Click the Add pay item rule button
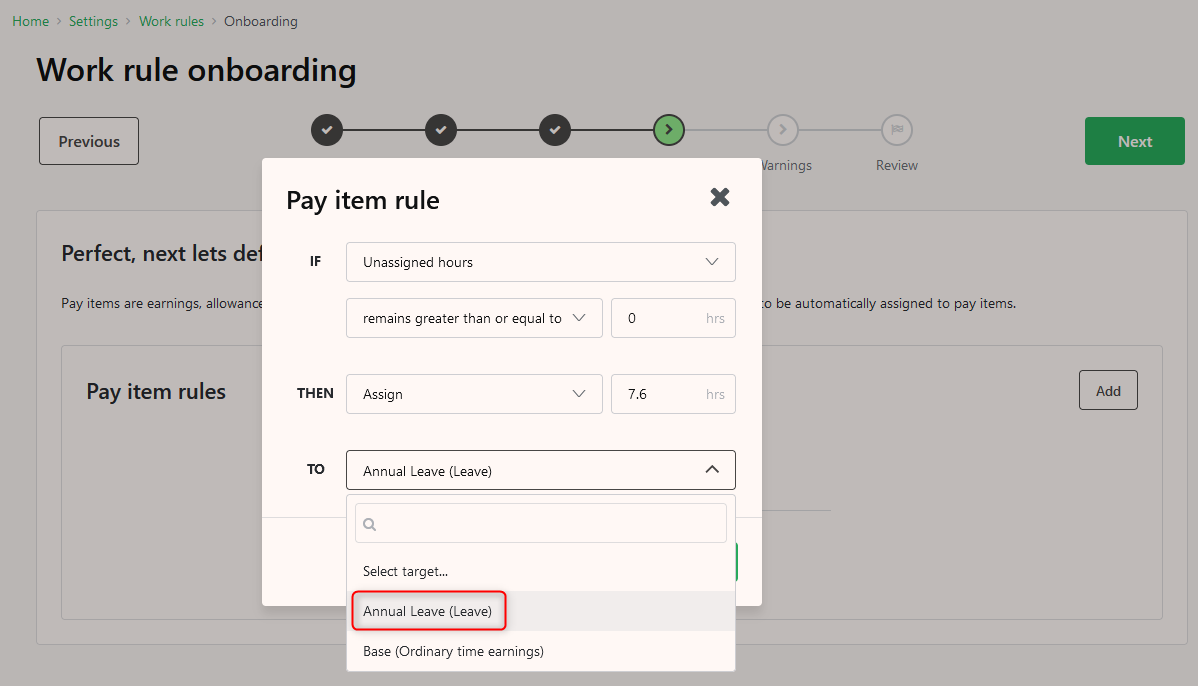This screenshot has width=1198, height=686. click(1108, 390)
